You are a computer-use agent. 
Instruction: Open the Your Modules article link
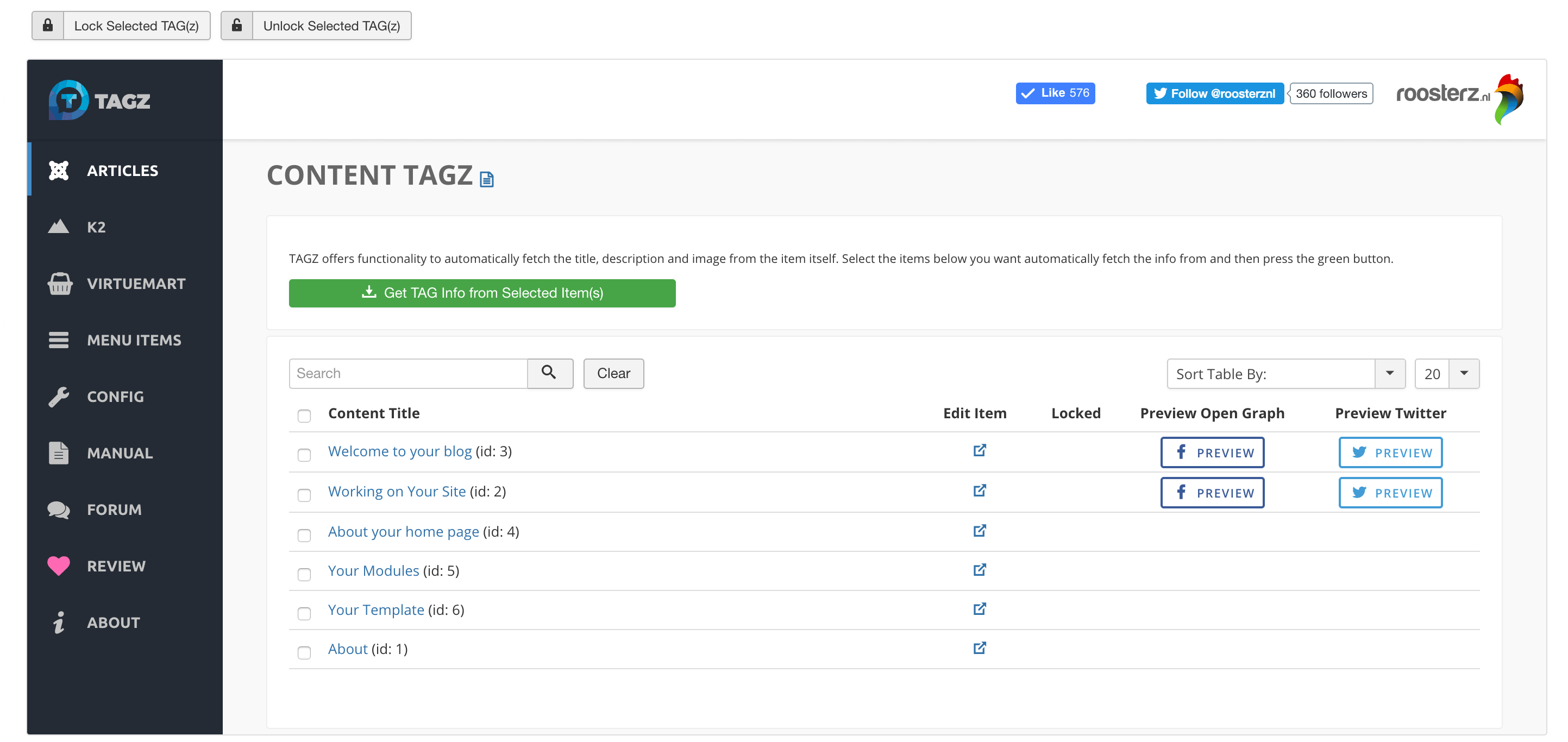point(373,570)
